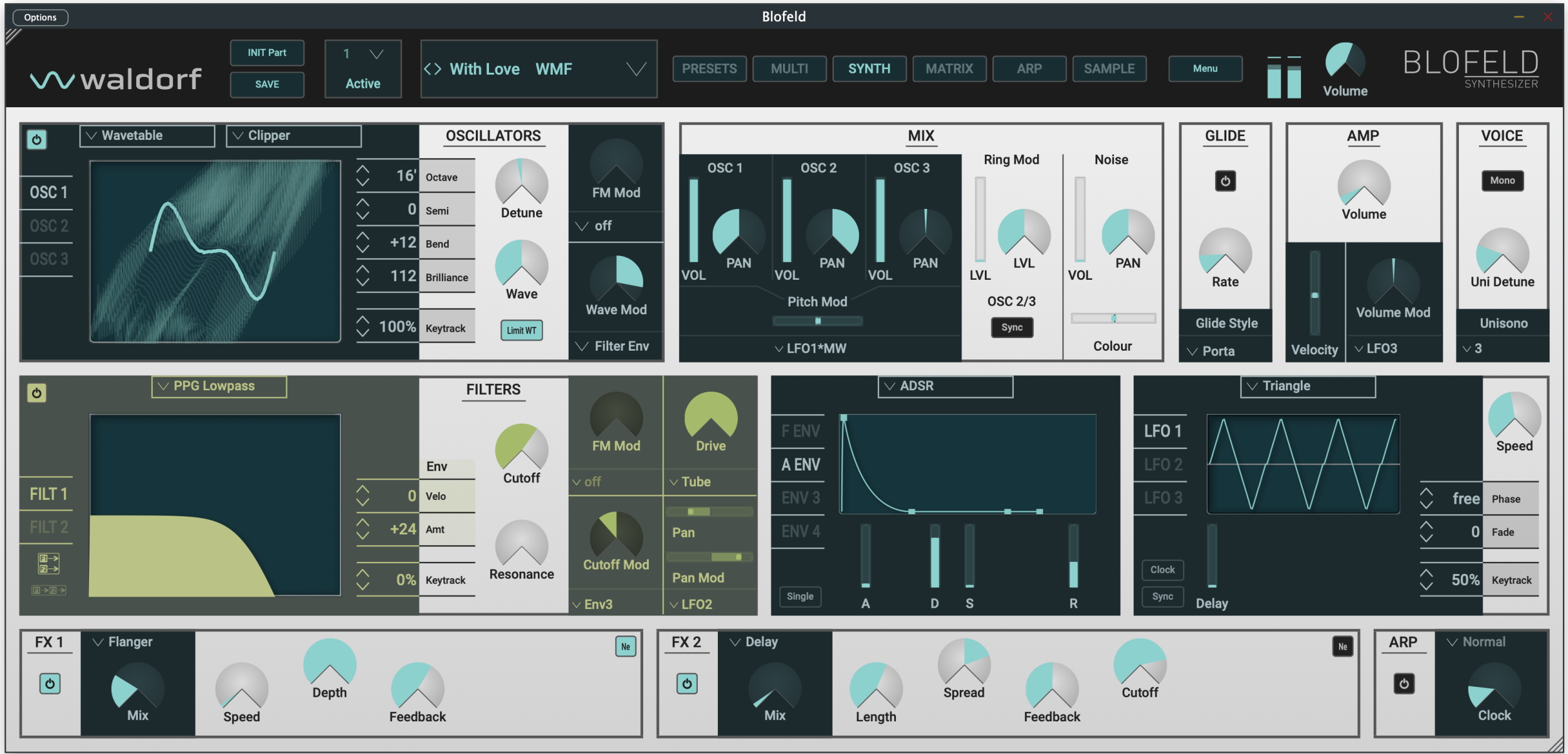Toggle the Mono voice mode button
1568x754 pixels.
(1502, 181)
